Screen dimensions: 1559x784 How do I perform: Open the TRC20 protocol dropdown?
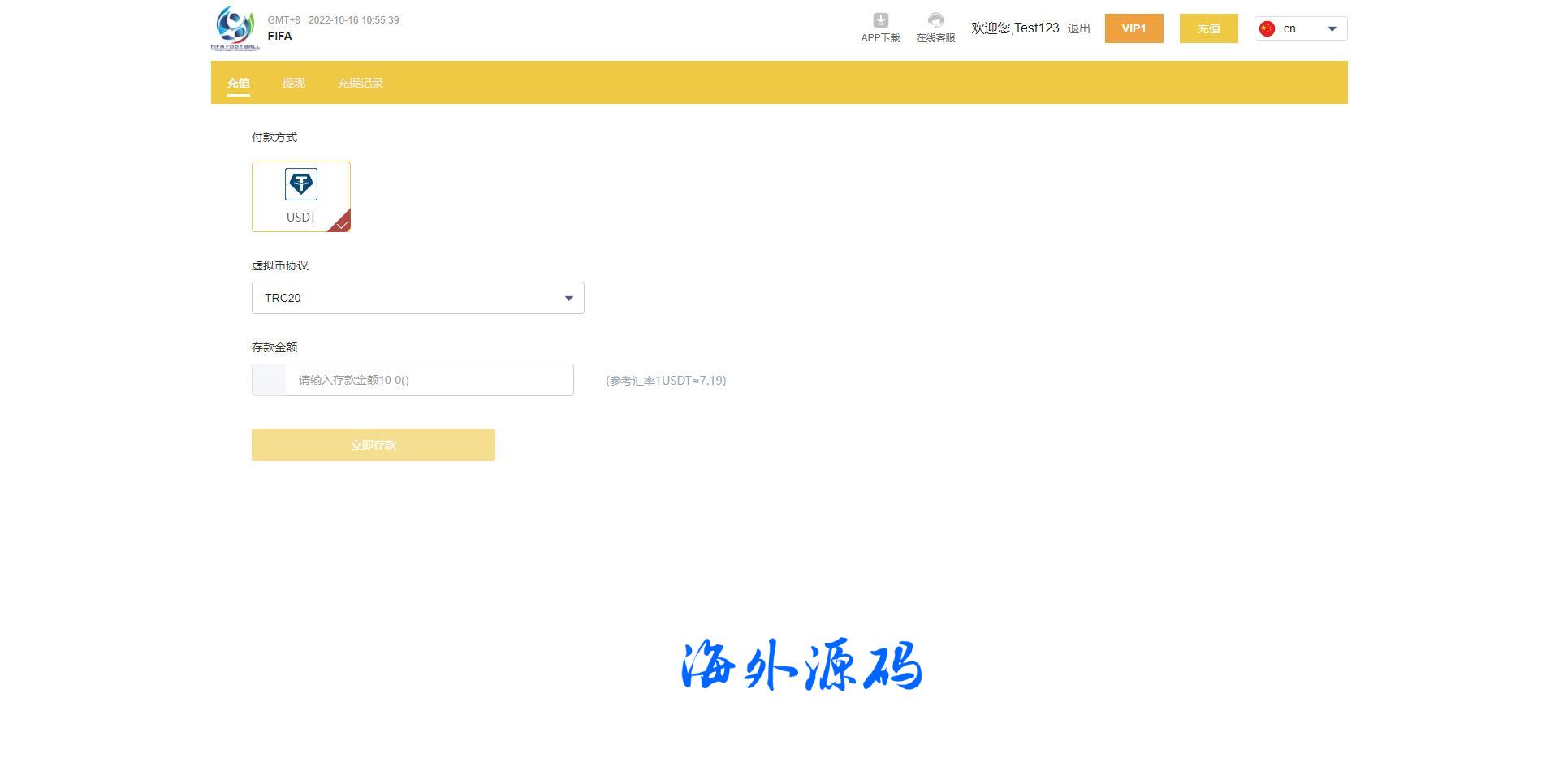(417, 298)
